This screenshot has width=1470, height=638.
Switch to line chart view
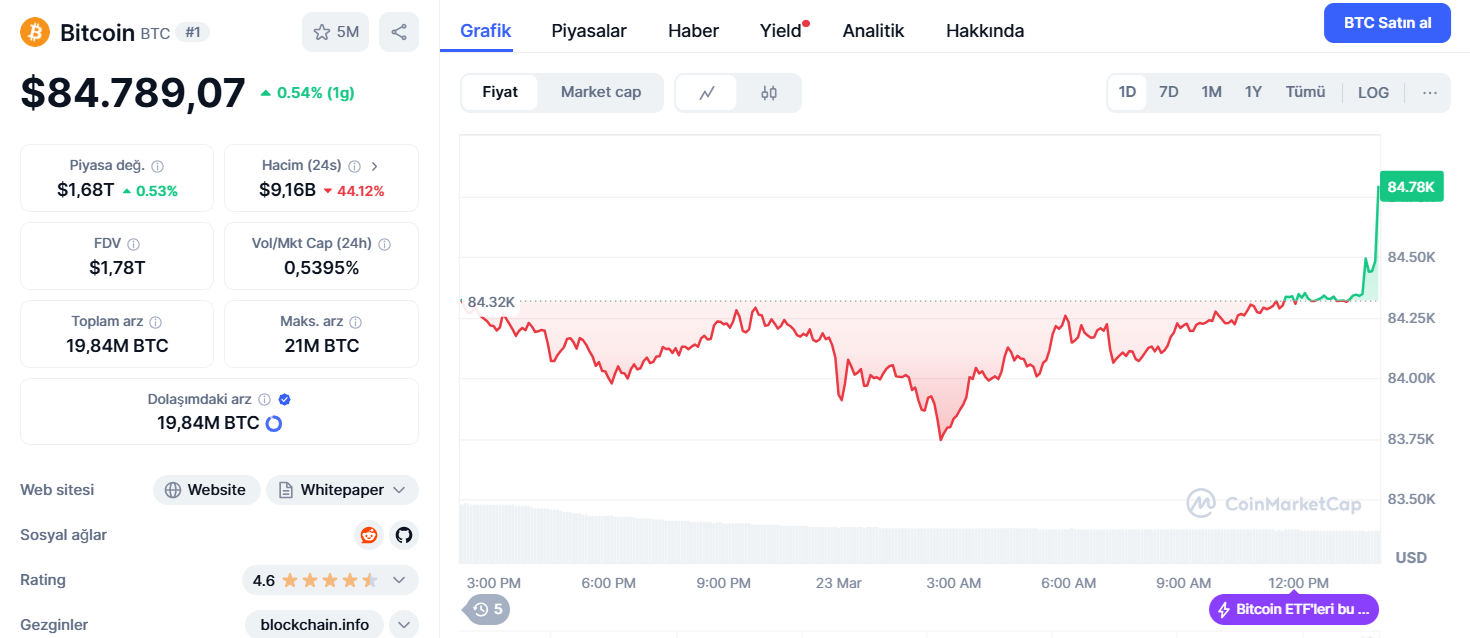click(x=707, y=93)
